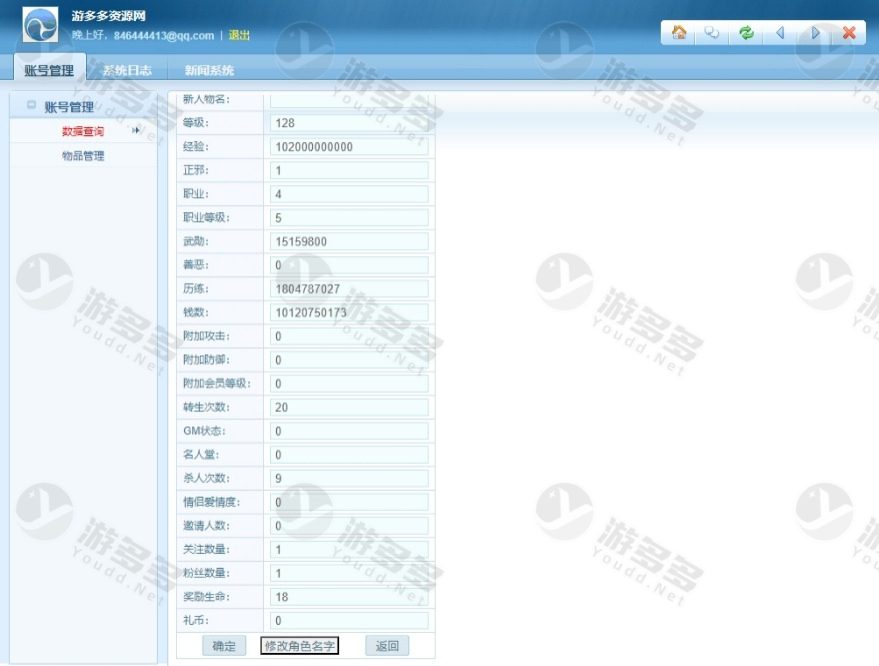Expand the arrow beside 数据查询

click(x=136, y=131)
